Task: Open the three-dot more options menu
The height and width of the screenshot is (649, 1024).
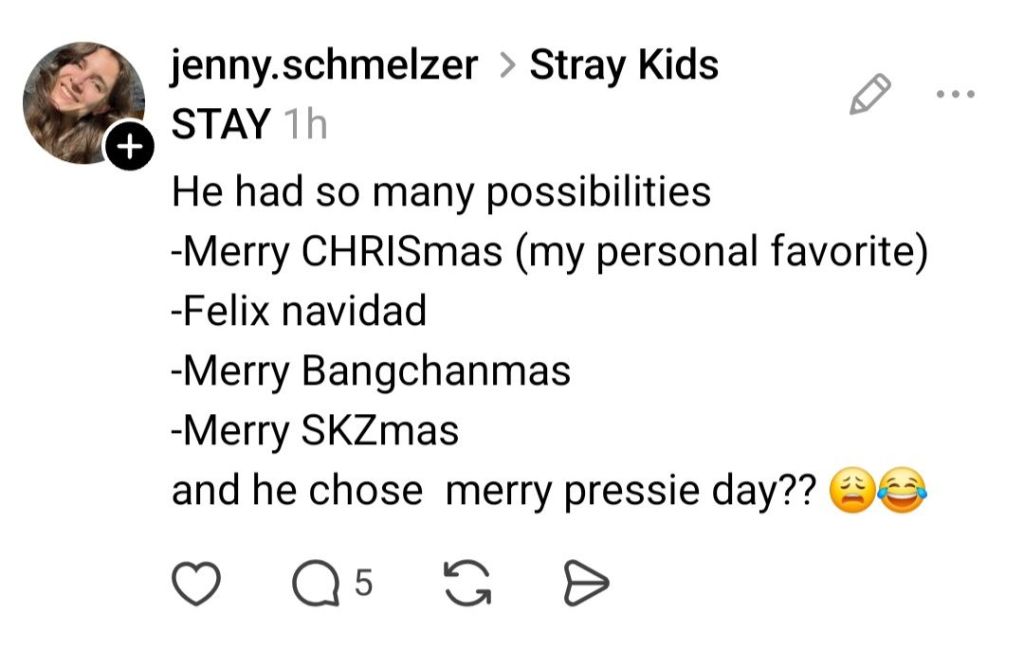Action: (x=954, y=95)
